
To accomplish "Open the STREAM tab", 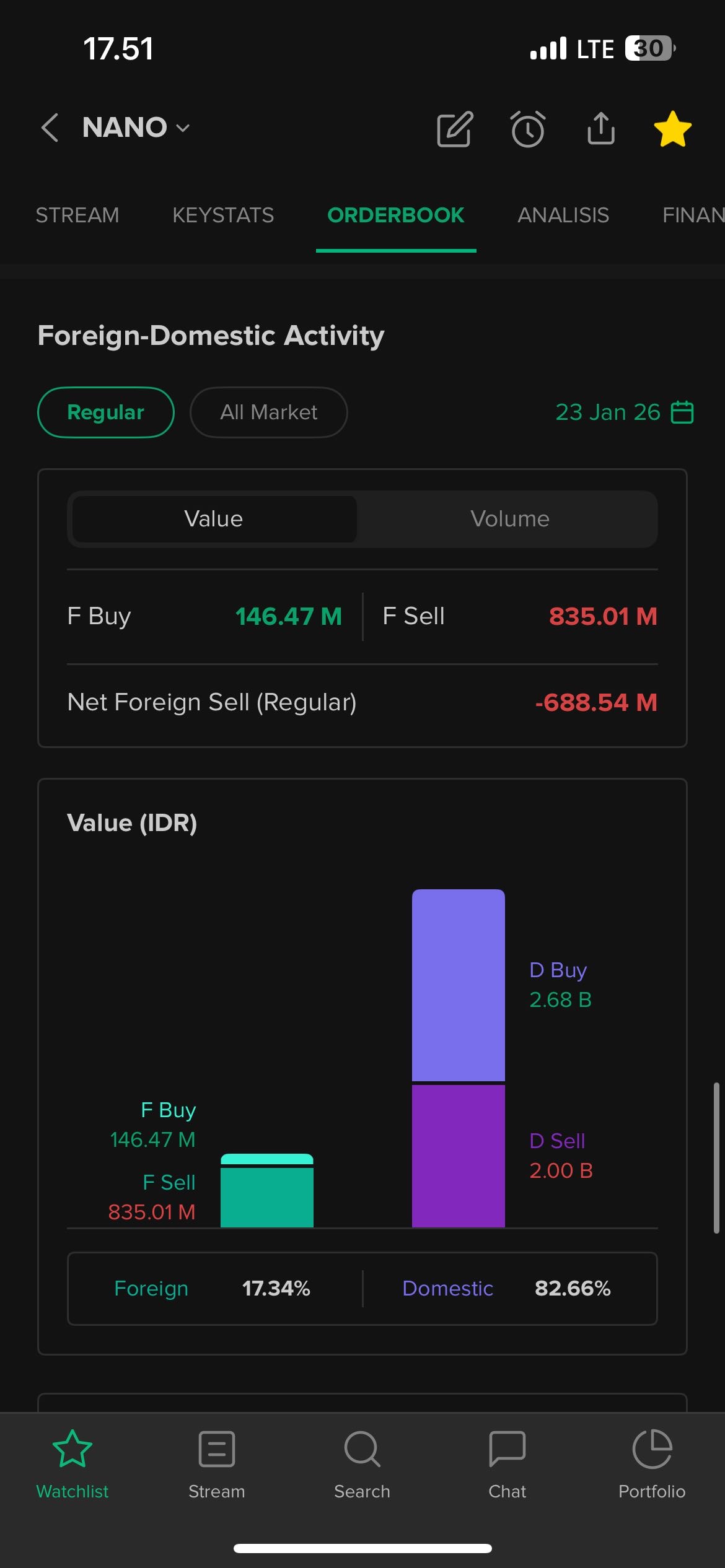I will pos(77,216).
